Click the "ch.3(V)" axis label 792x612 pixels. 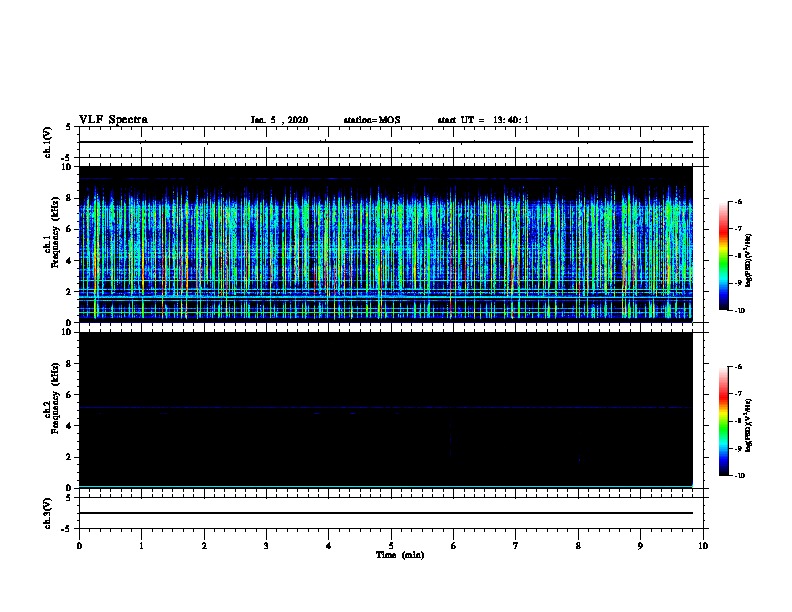tap(48, 513)
